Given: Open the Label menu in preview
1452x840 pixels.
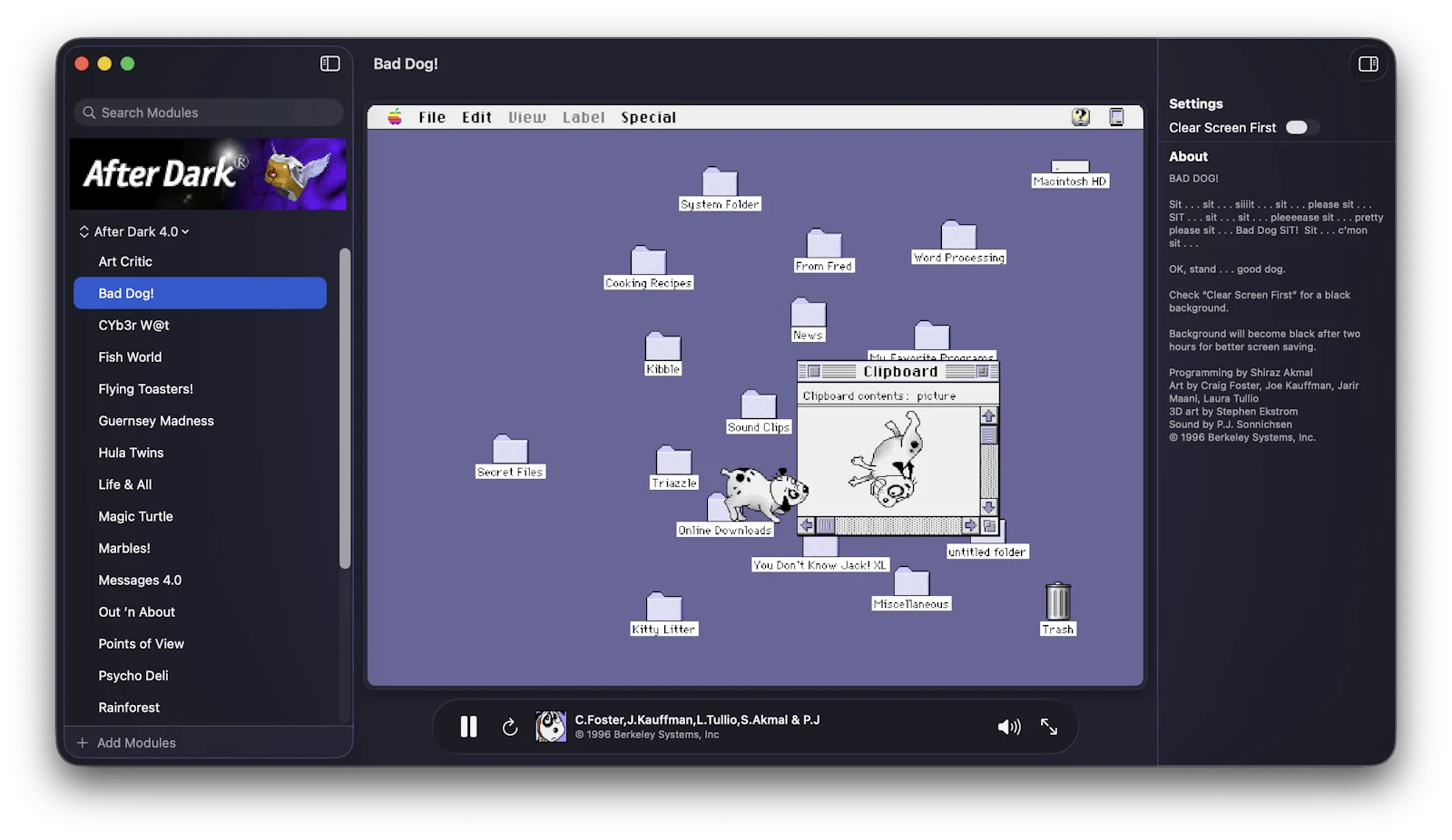Looking at the screenshot, I should coord(584,117).
